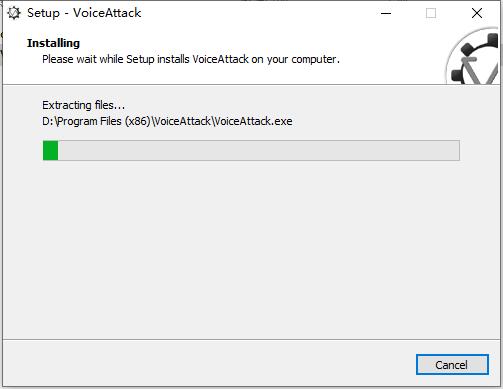
Task: Click the empty gray part of the progress bar
Action: coord(259,150)
